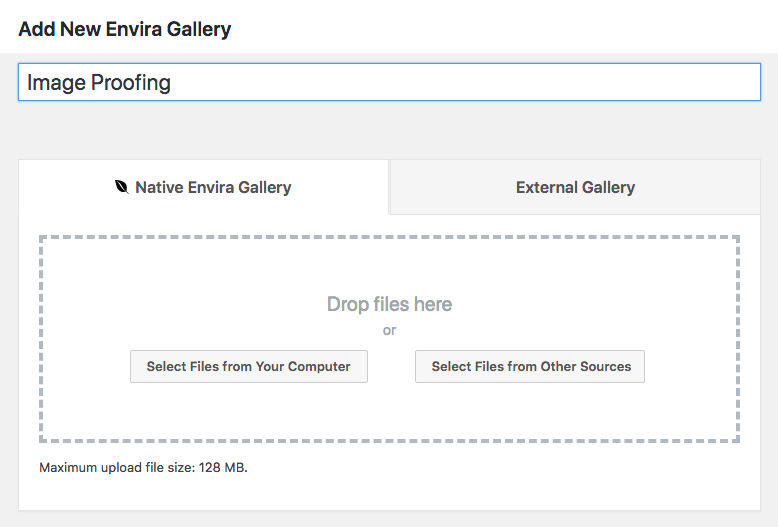778x527 pixels.
Task: Click the dashed border of the drop zone
Action: 389,238
